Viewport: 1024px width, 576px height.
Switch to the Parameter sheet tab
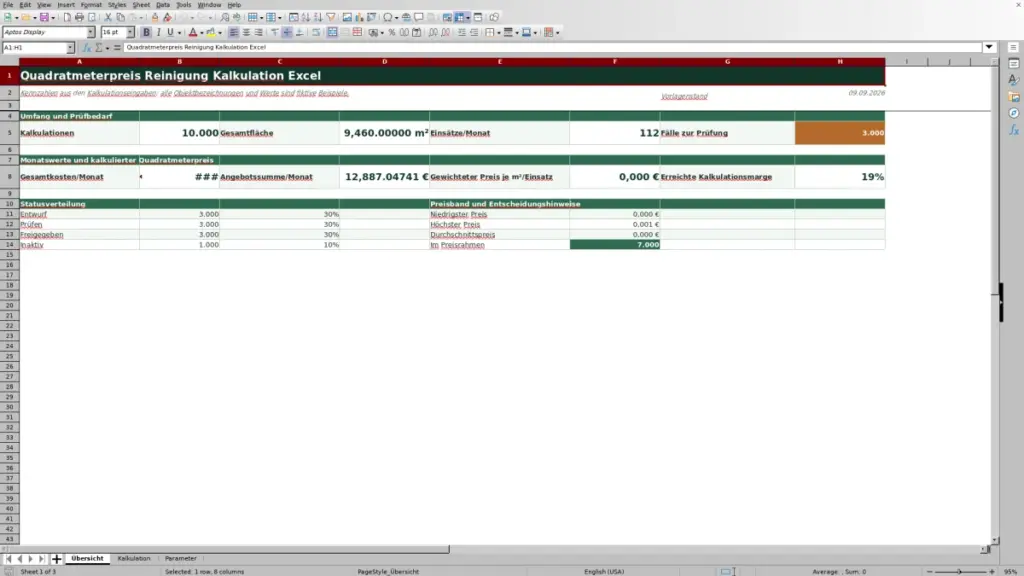(181, 559)
